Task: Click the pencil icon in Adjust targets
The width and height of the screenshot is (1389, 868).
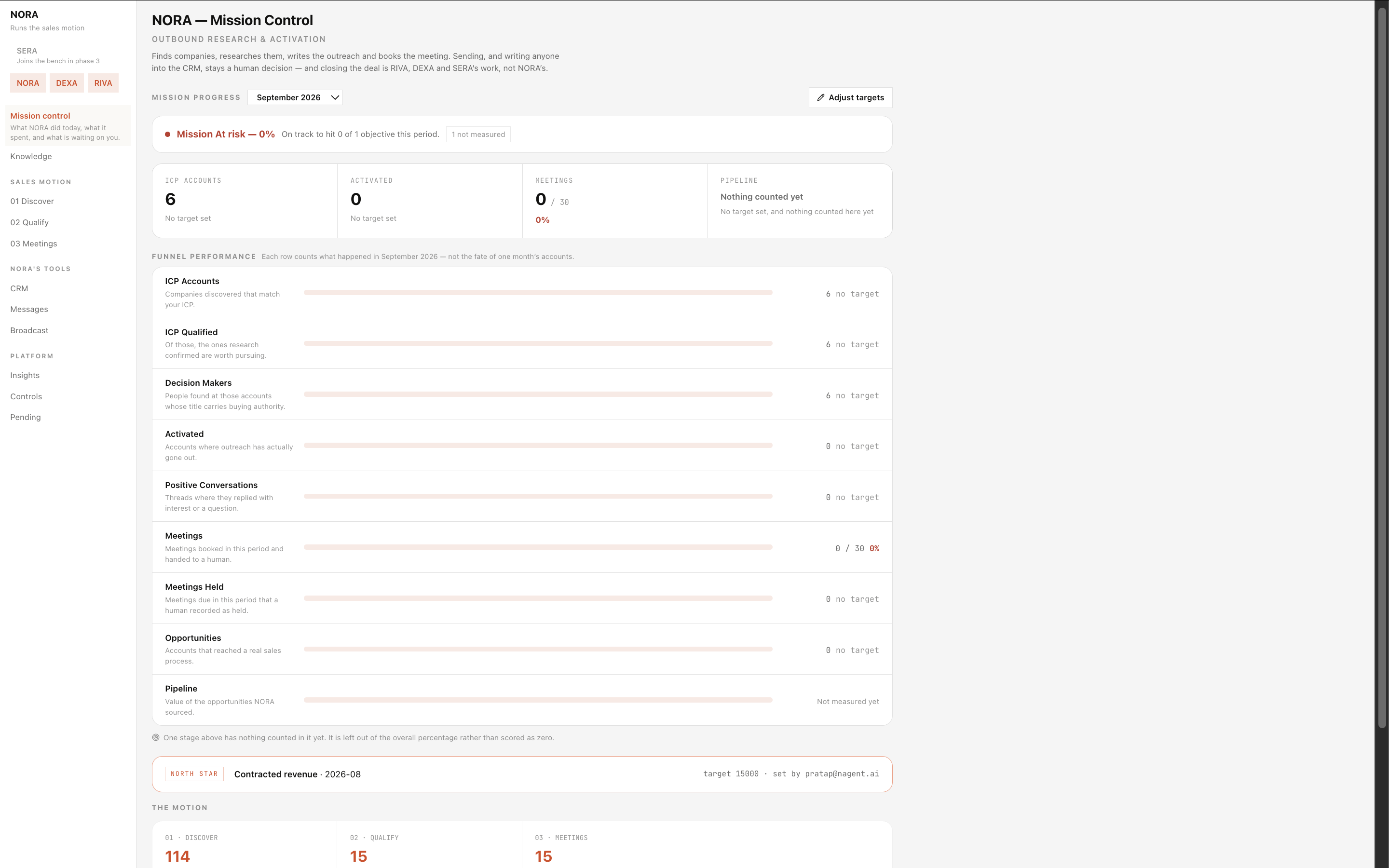Action: [821, 97]
